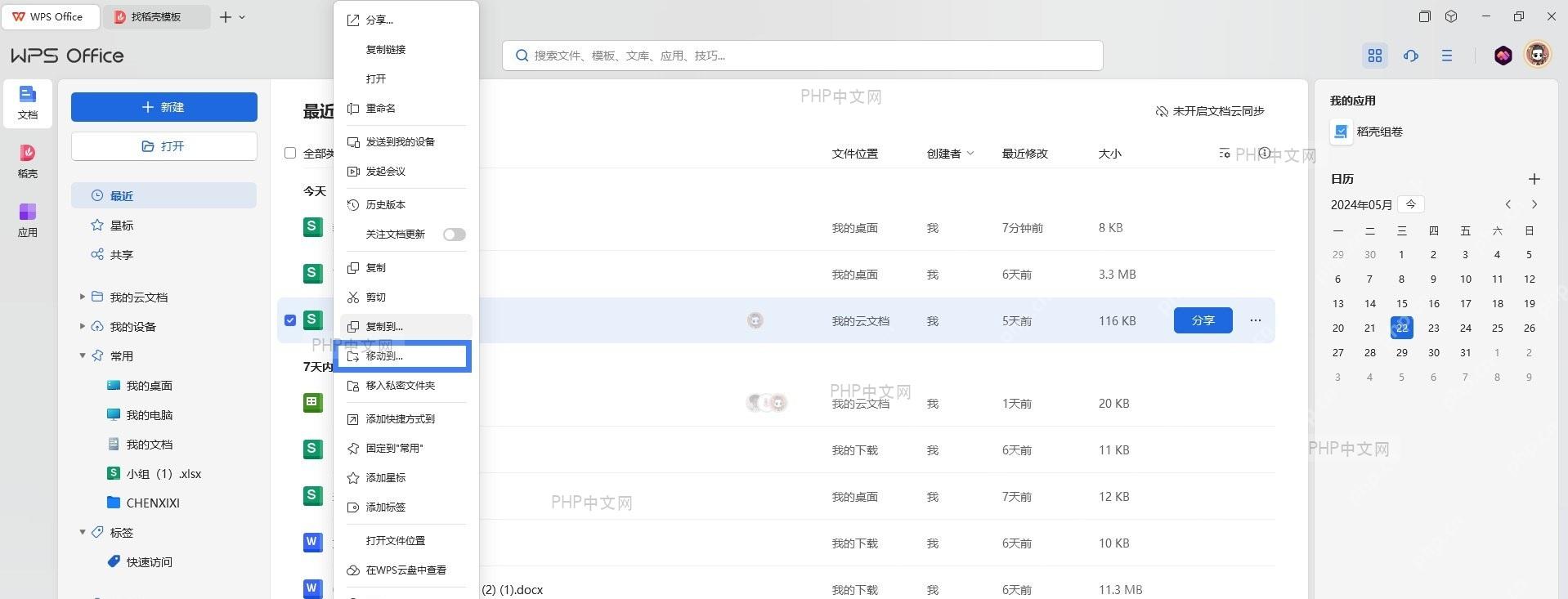Select 最近 in the left navigation
The width and height of the screenshot is (1568, 599).
pos(164,195)
